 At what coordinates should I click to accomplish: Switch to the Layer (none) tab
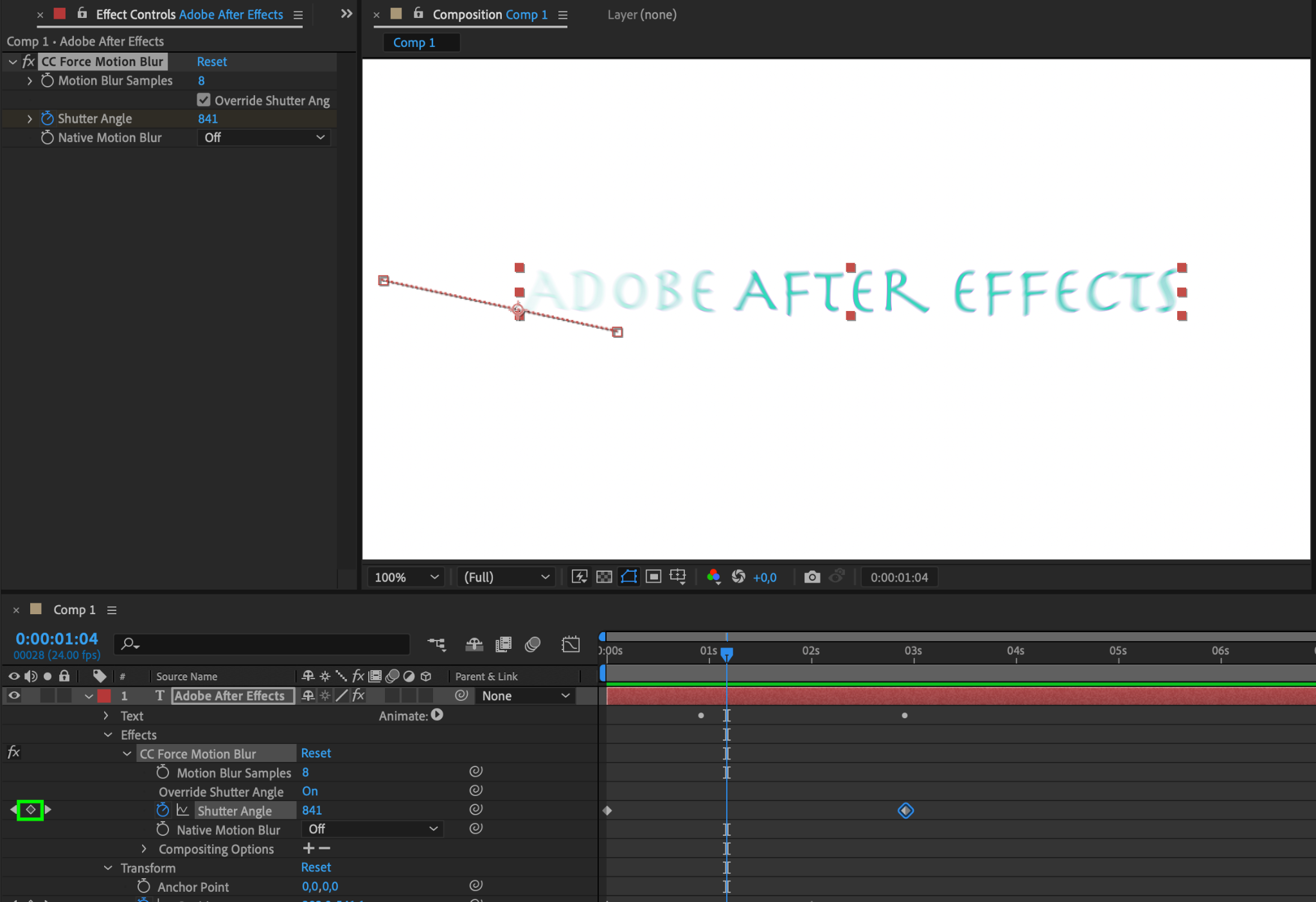[642, 14]
